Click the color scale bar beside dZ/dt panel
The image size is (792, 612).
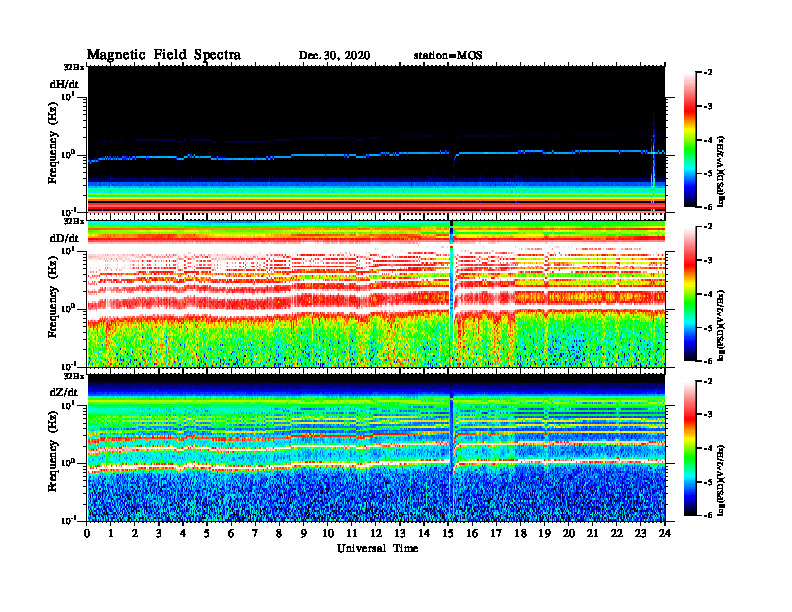coord(690,448)
